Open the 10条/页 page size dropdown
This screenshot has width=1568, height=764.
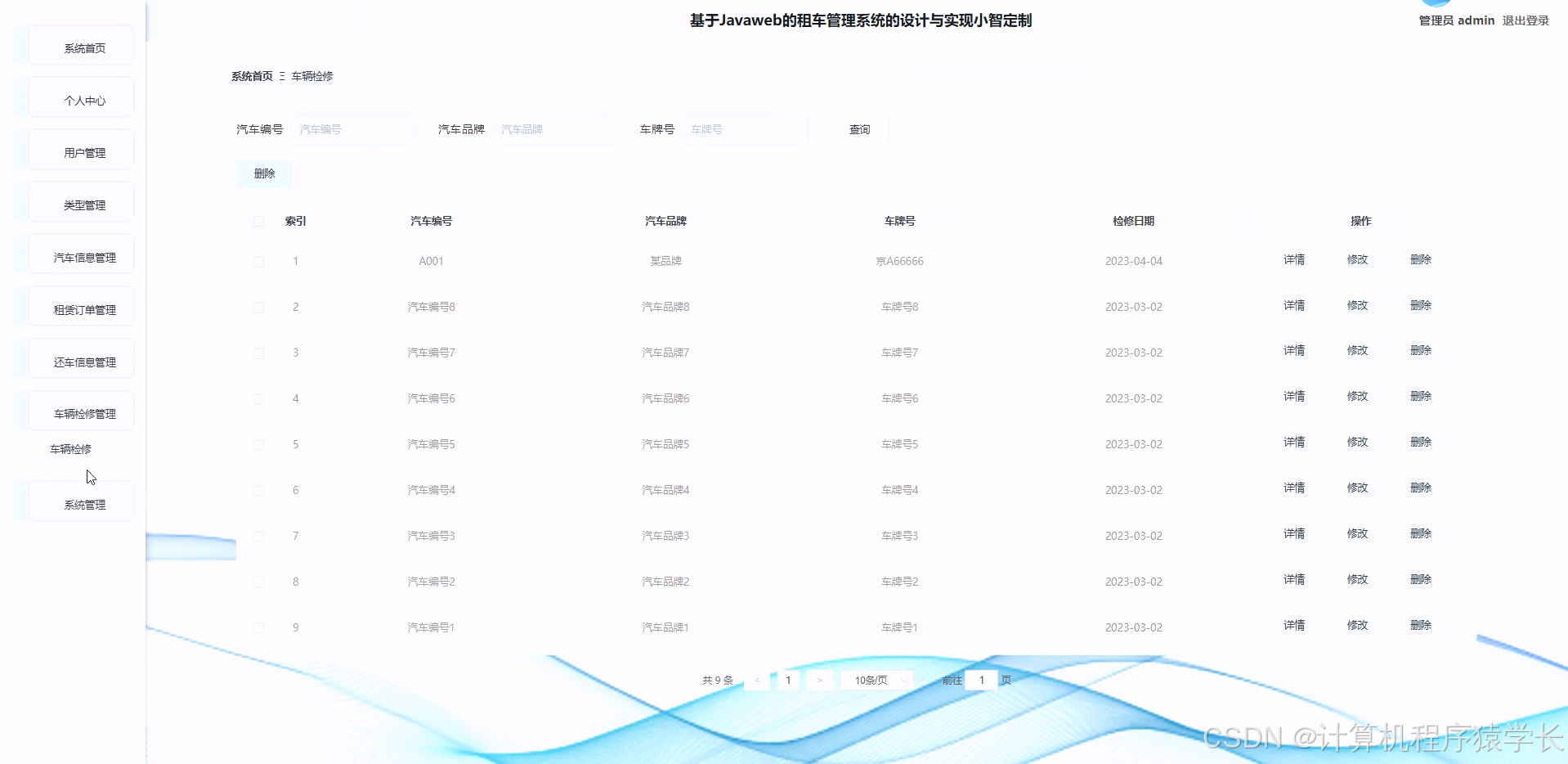[876, 679]
